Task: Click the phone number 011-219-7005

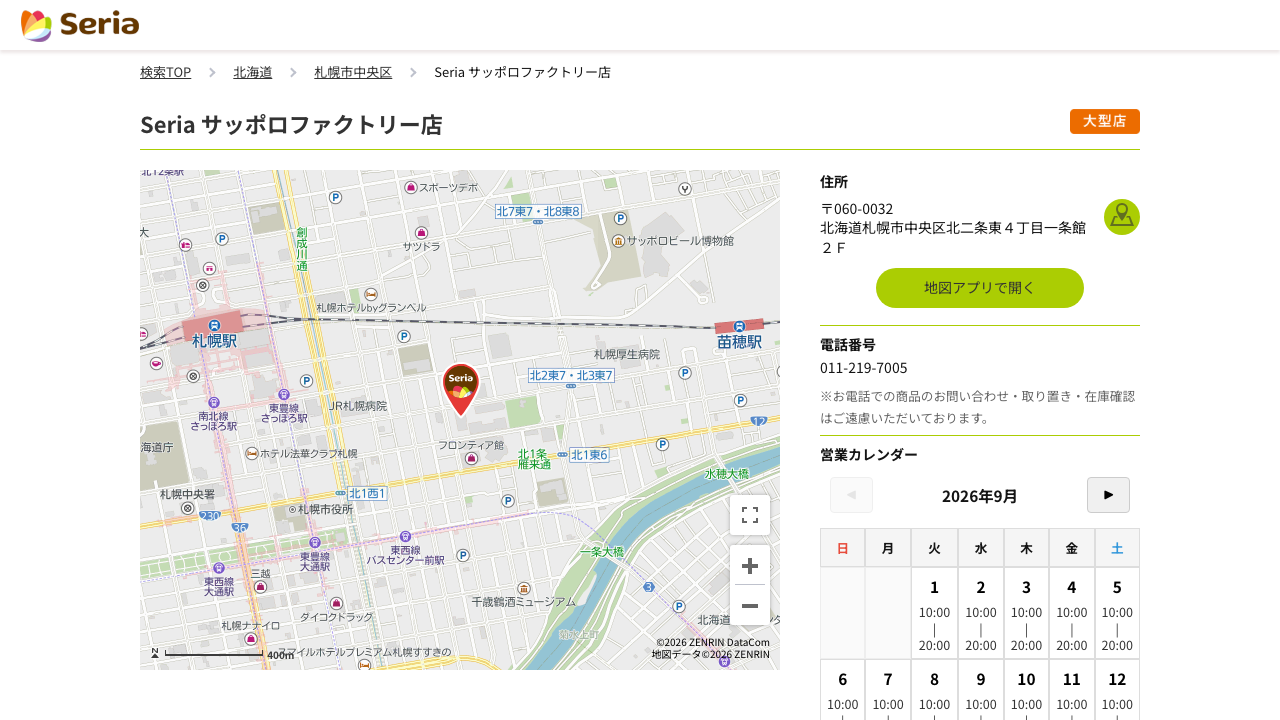Action: click(x=864, y=368)
